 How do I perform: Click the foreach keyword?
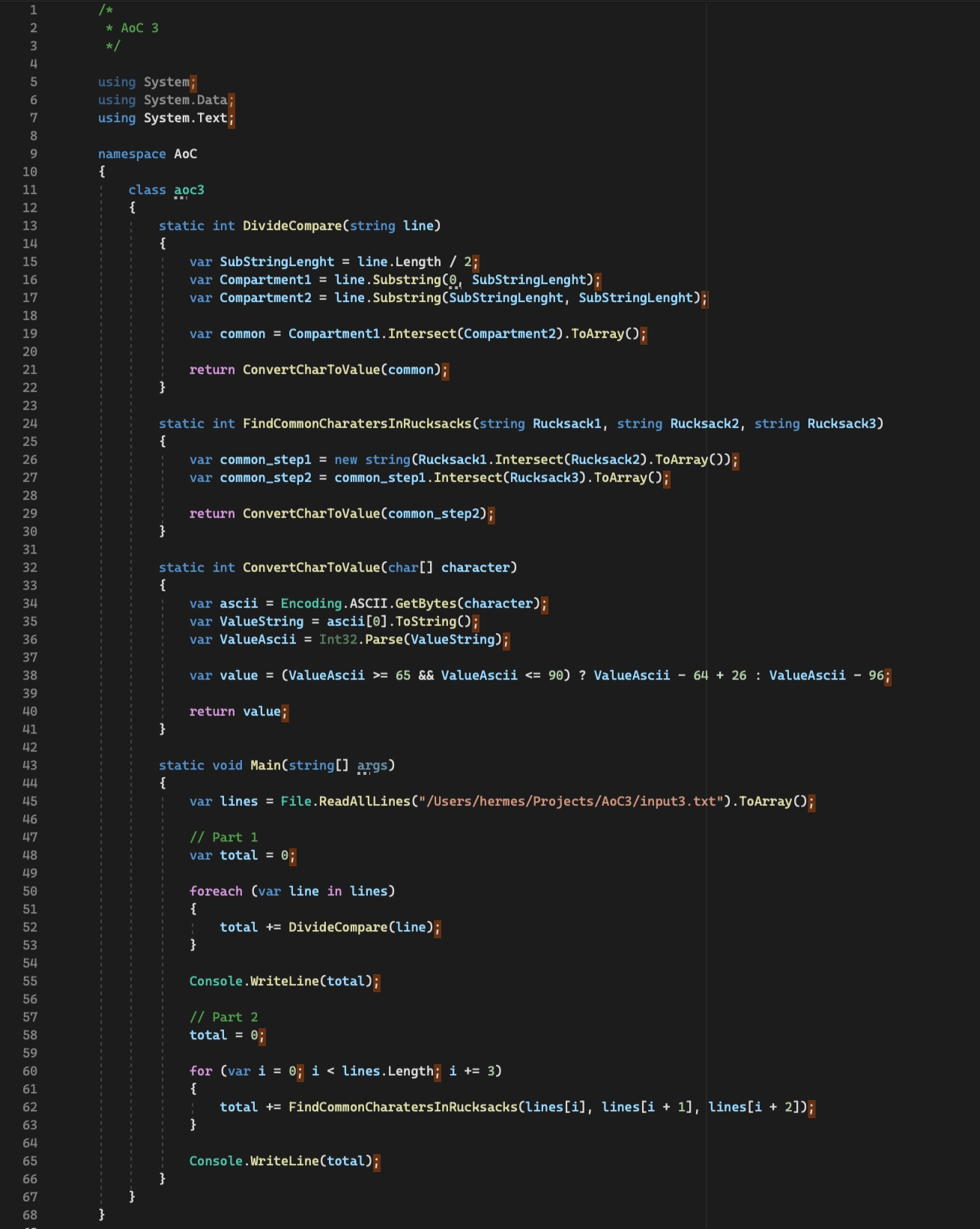(216, 891)
